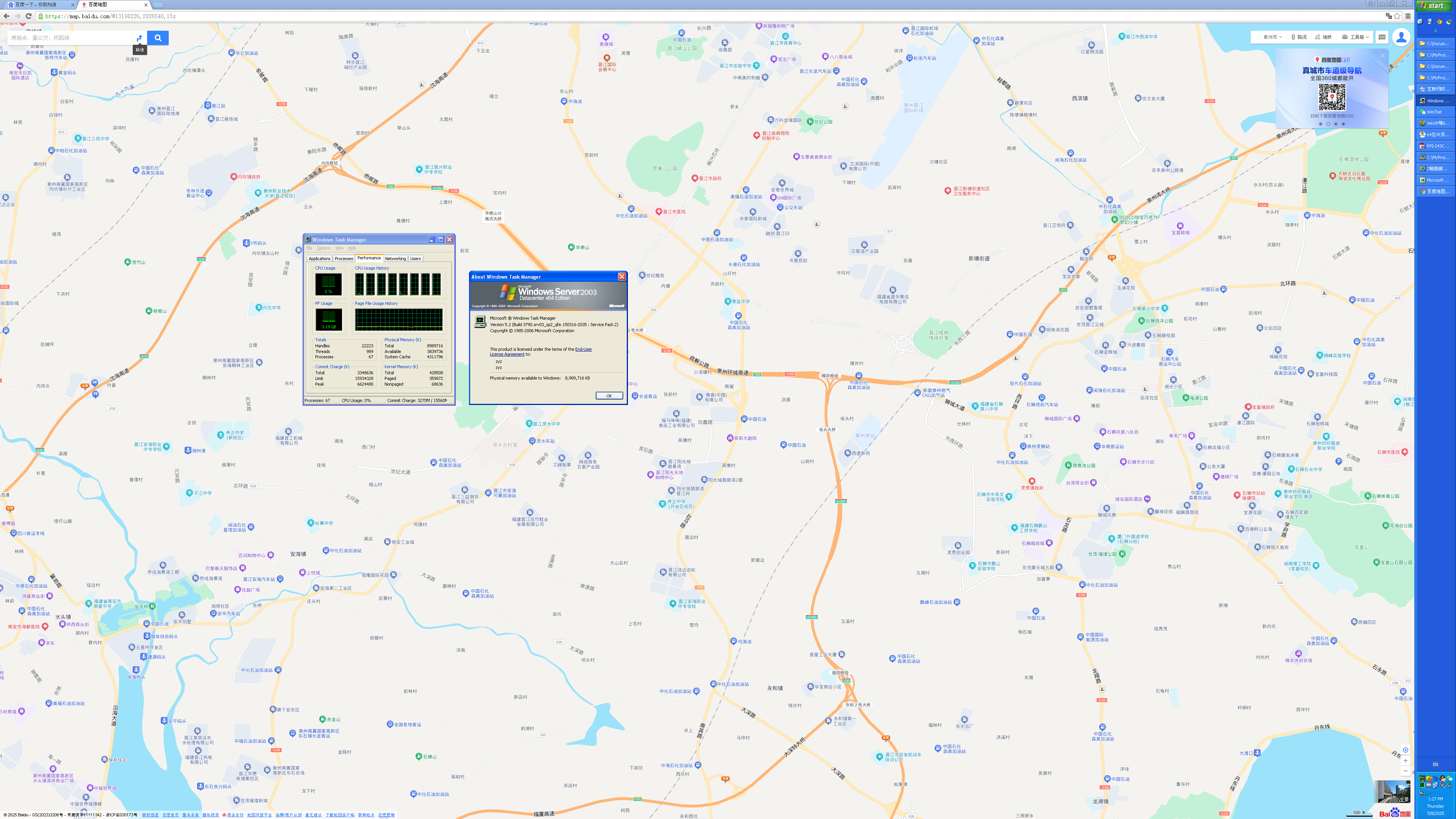
Task: Click the blue map search button
Action: click(158, 38)
